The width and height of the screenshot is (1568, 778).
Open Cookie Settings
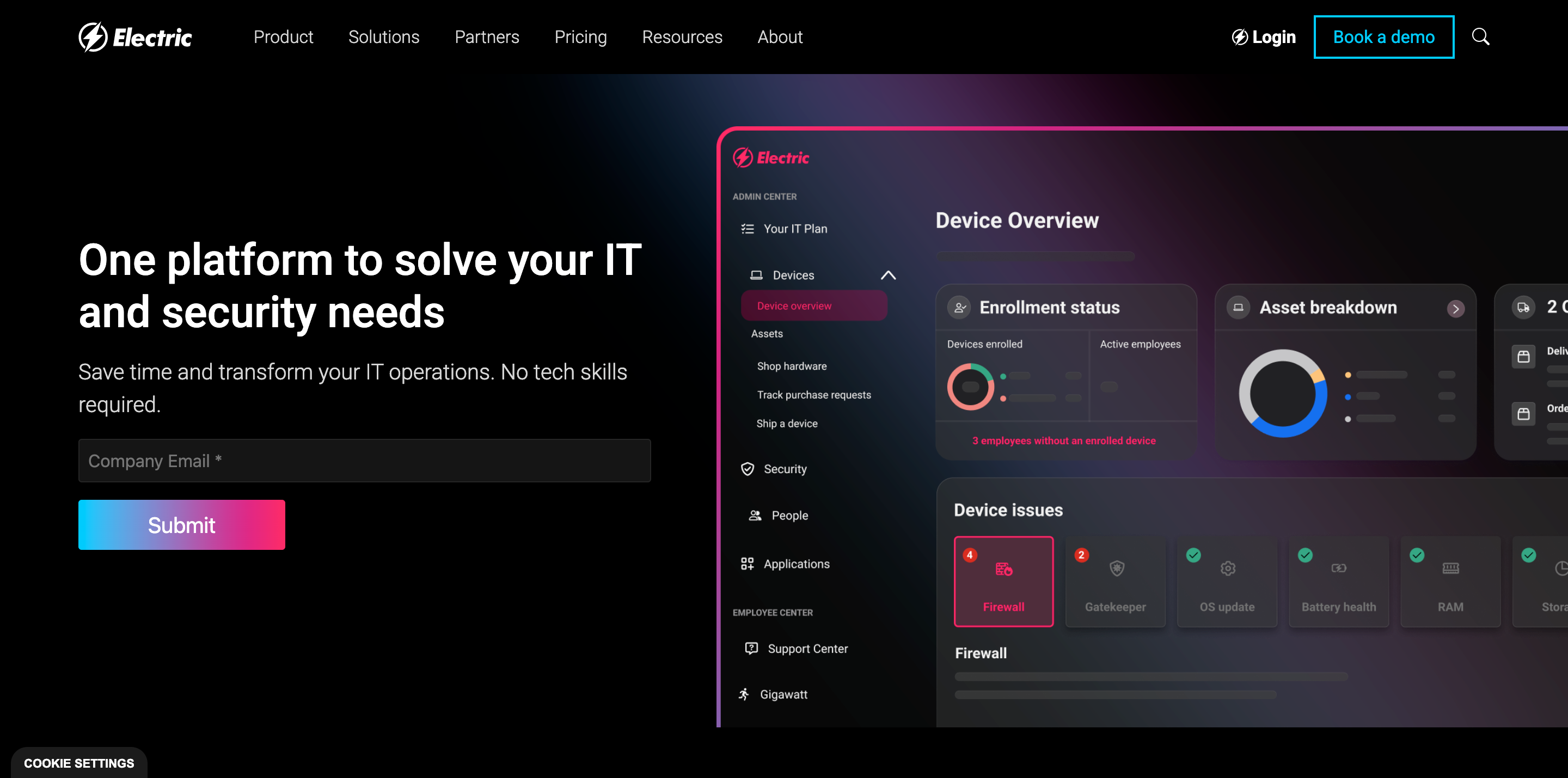(x=79, y=763)
